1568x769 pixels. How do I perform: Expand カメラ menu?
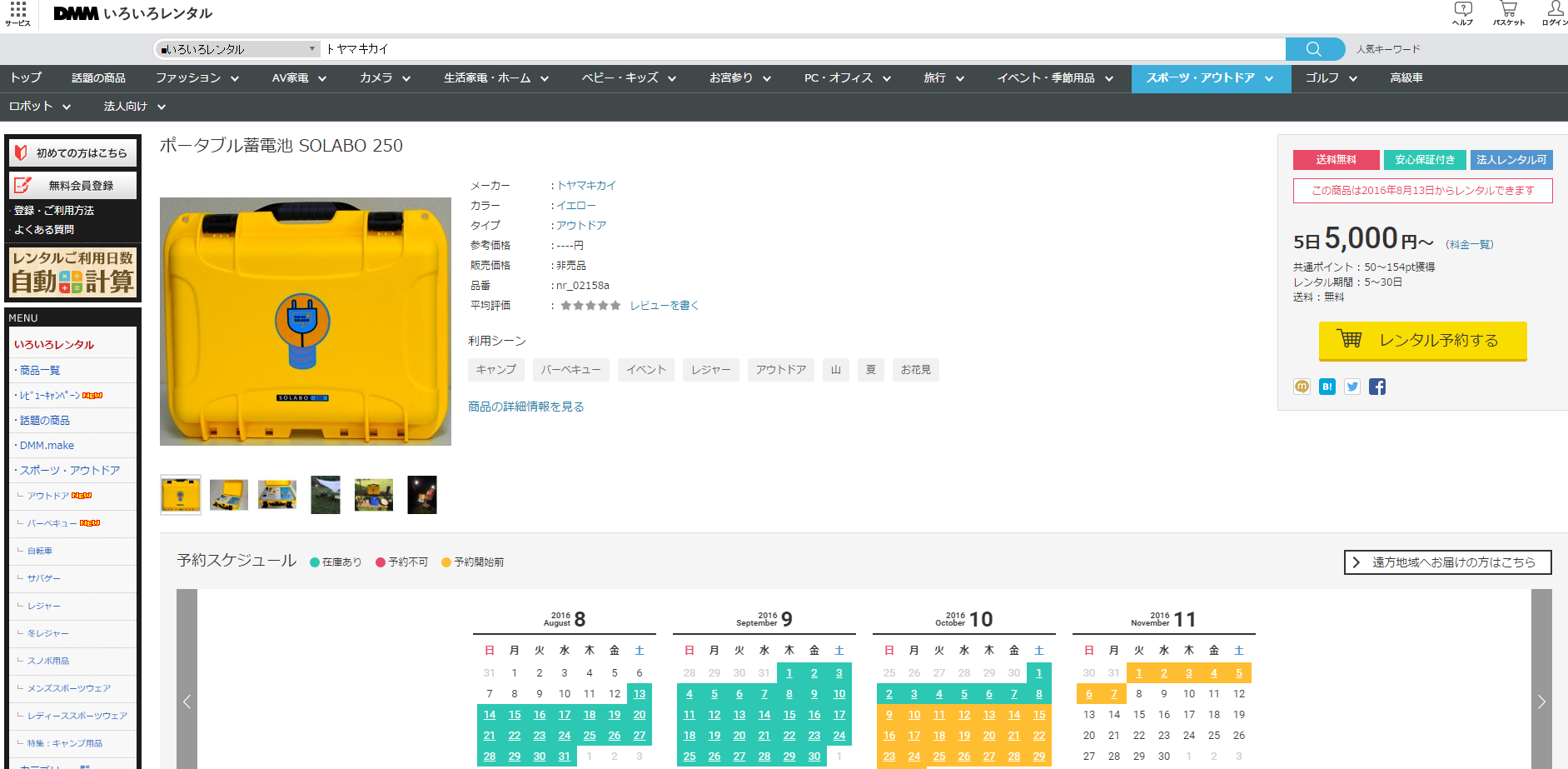click(386, 78)
